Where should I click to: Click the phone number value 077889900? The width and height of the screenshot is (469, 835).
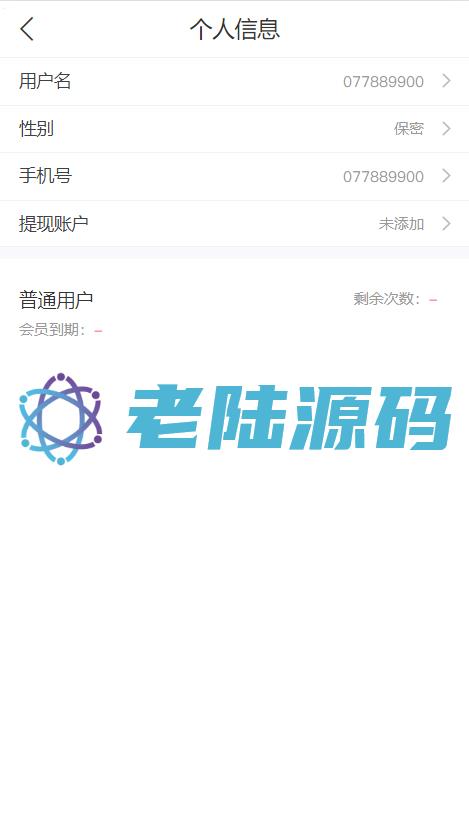[x=383, y=176]
